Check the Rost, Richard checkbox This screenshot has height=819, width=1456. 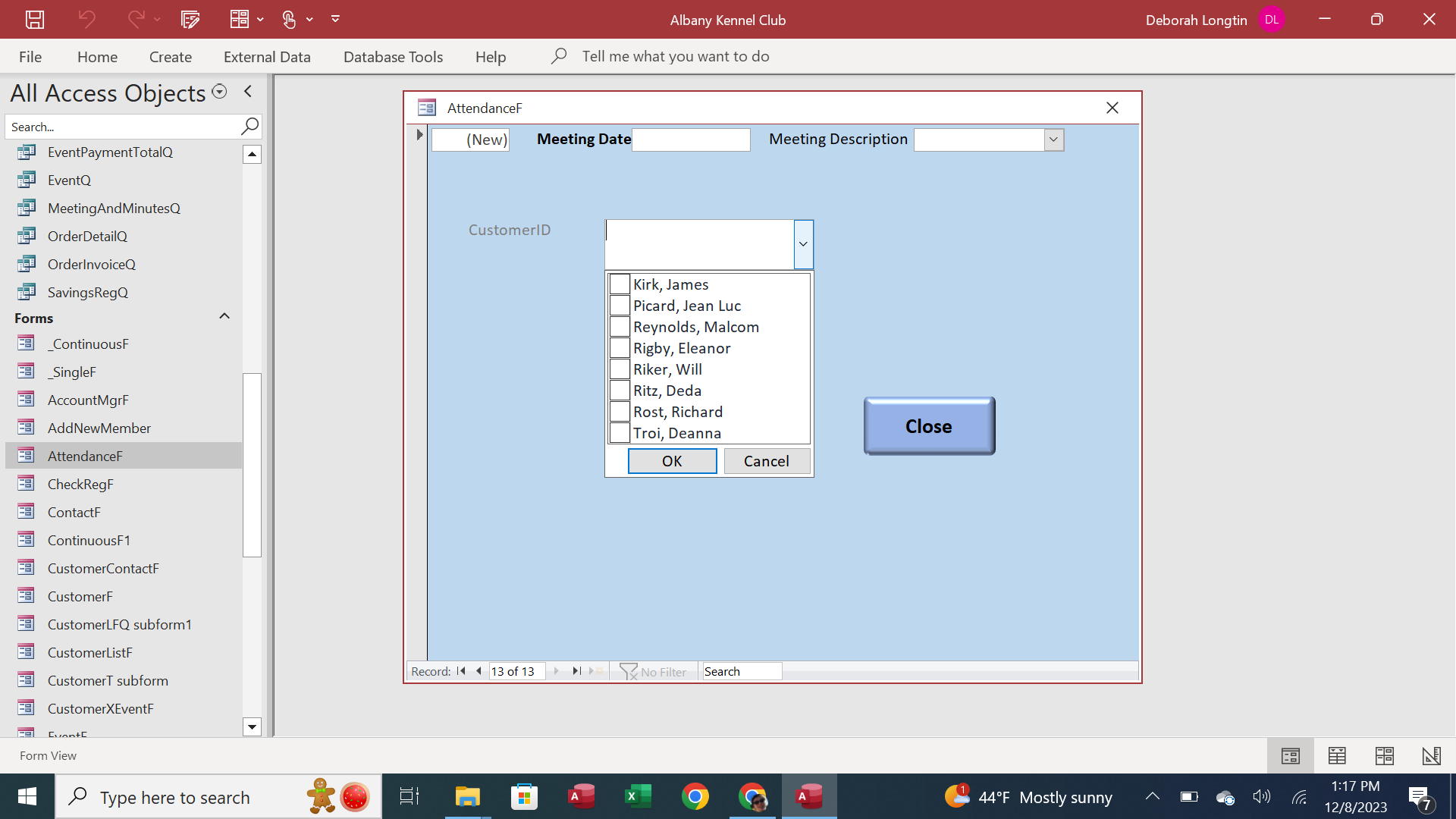pyautogui.click(x=620, y=412)
